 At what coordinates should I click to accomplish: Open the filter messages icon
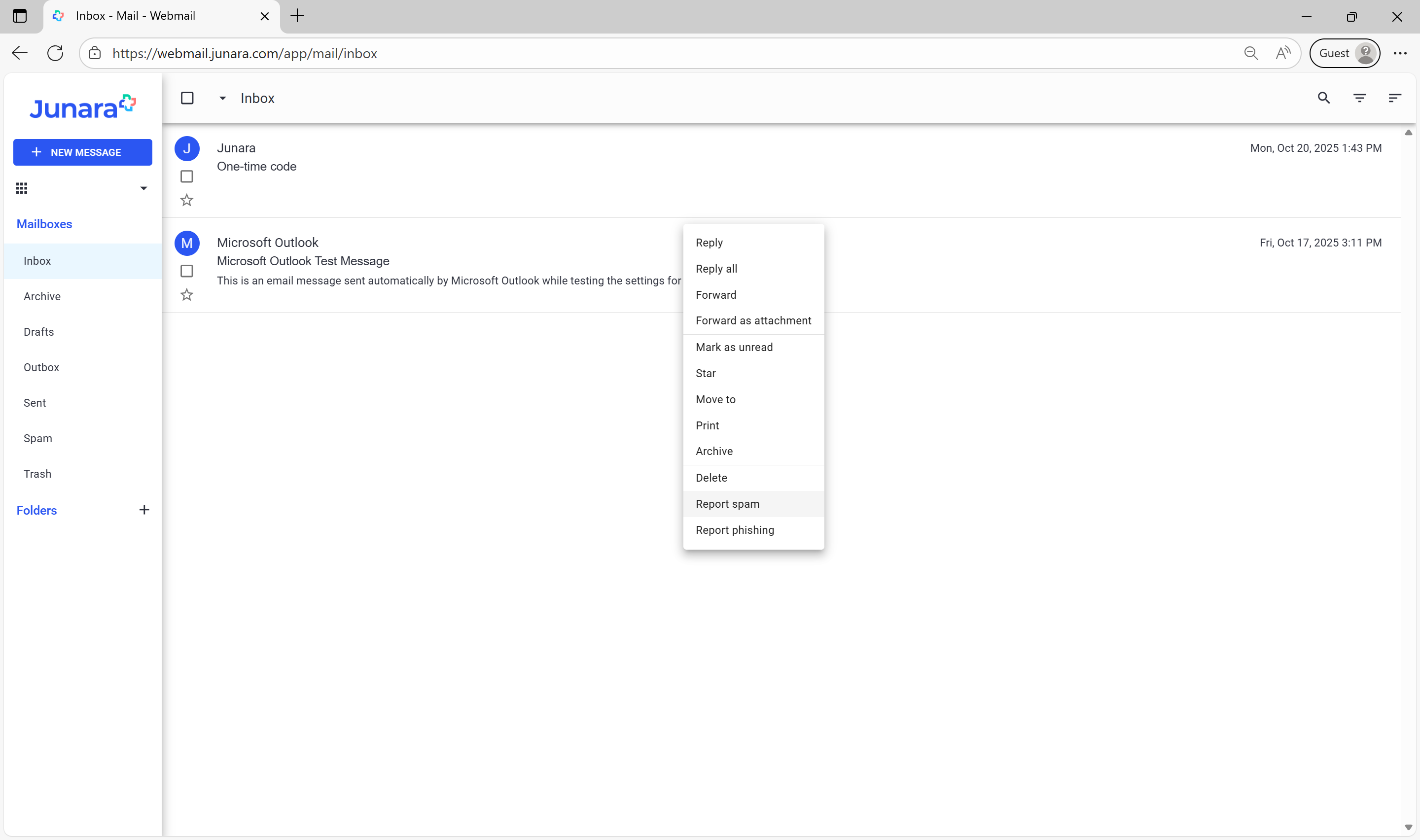[1359, 98]
